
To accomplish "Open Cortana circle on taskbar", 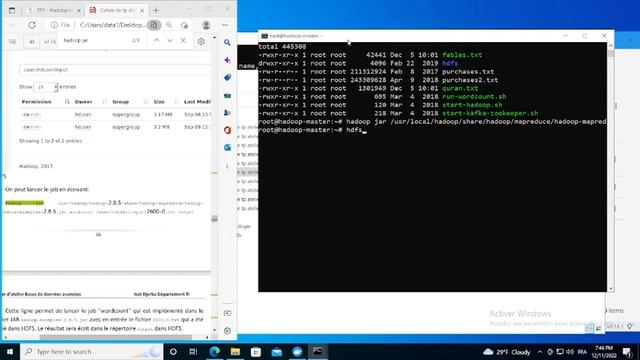I will click(x=173, y=351).
